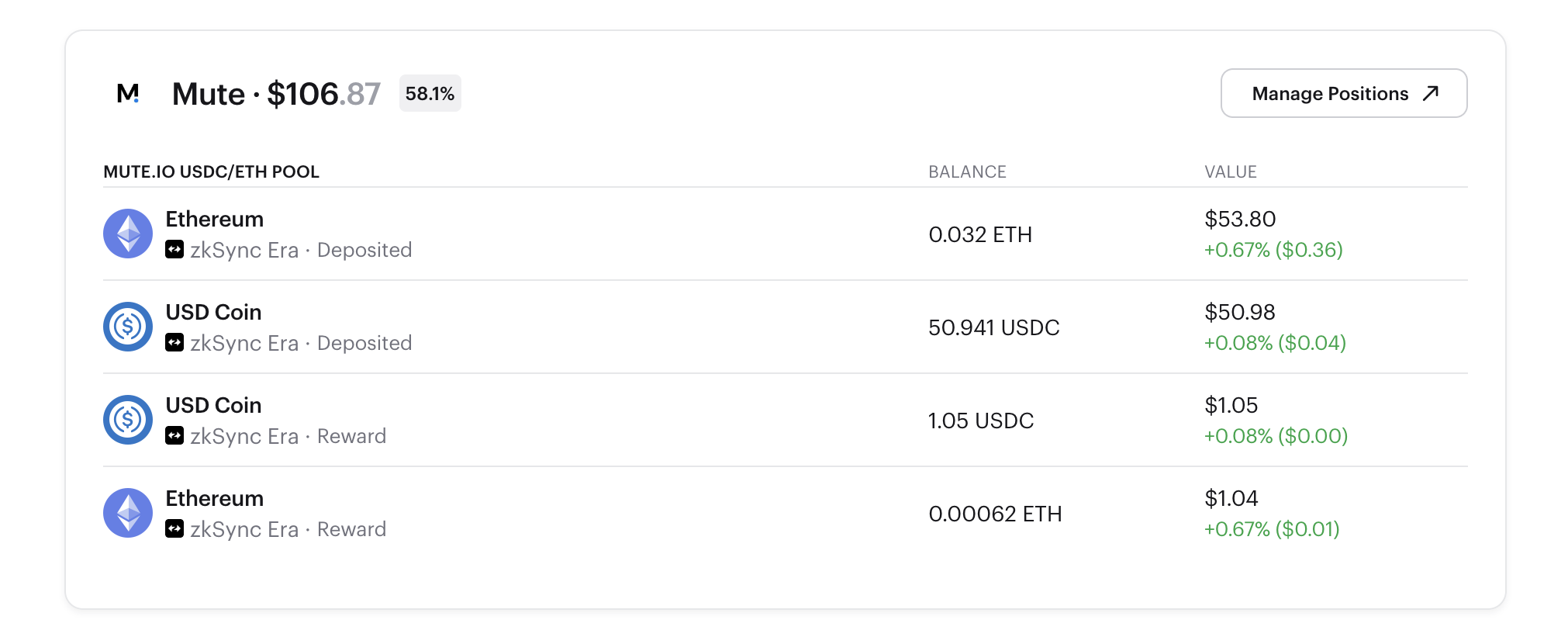Image resolution: width=1568 pixels, height=644 pixels.
Task: Click the $53.80 value entry
Action: pyautogui.click(x=1240, y=219)
